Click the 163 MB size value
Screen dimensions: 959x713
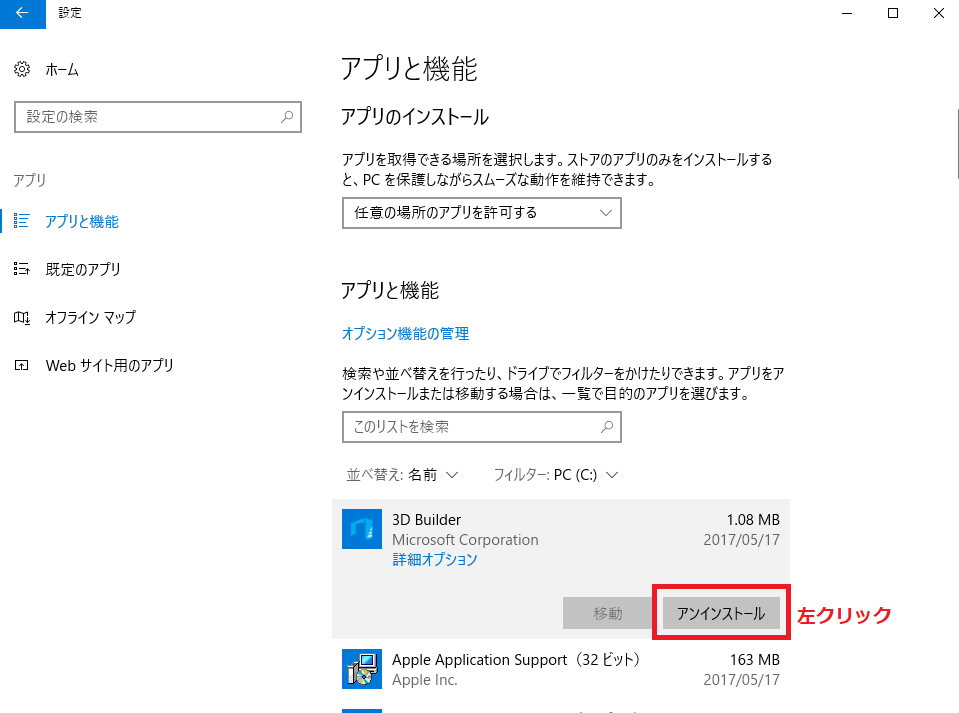tap(755, 660)
